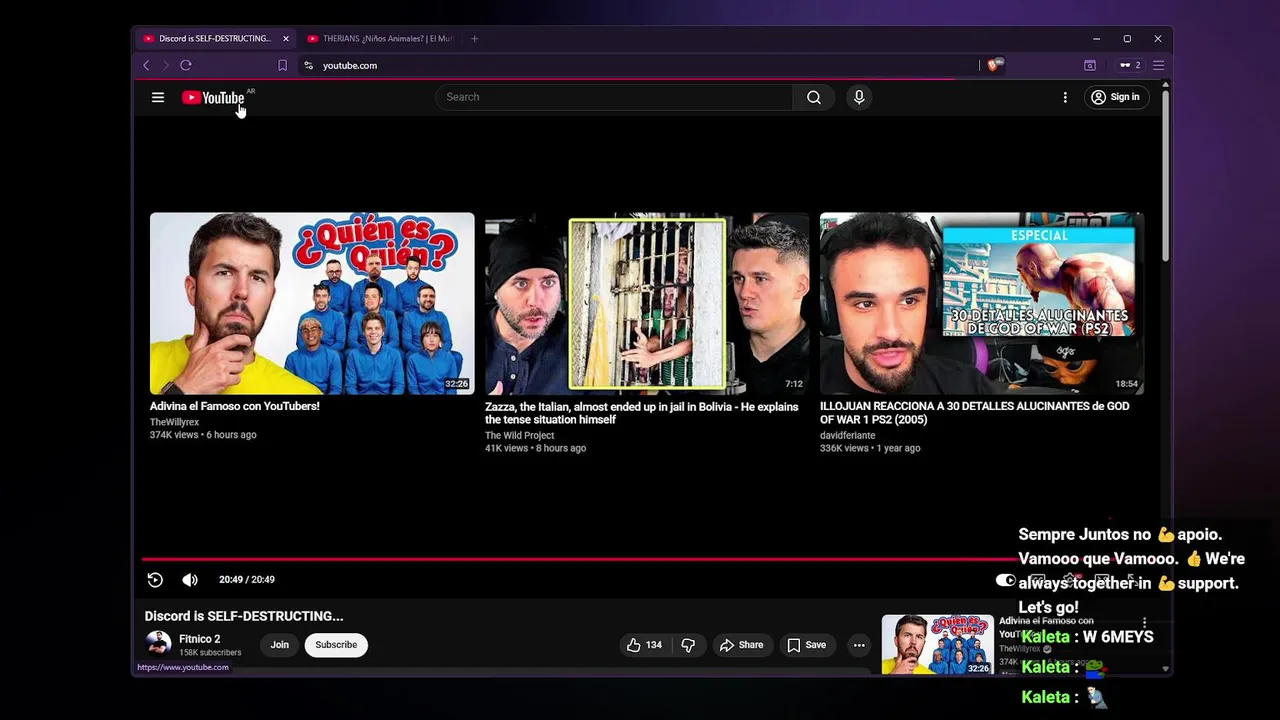
Task: Mute the video with the speaker icon
Action: [190, 580]
